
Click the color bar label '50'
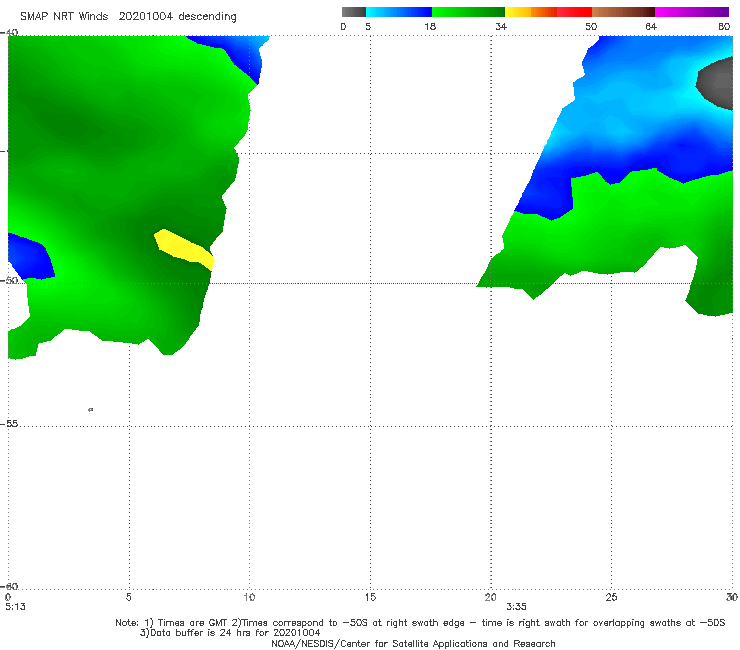(x=591, y=27)
